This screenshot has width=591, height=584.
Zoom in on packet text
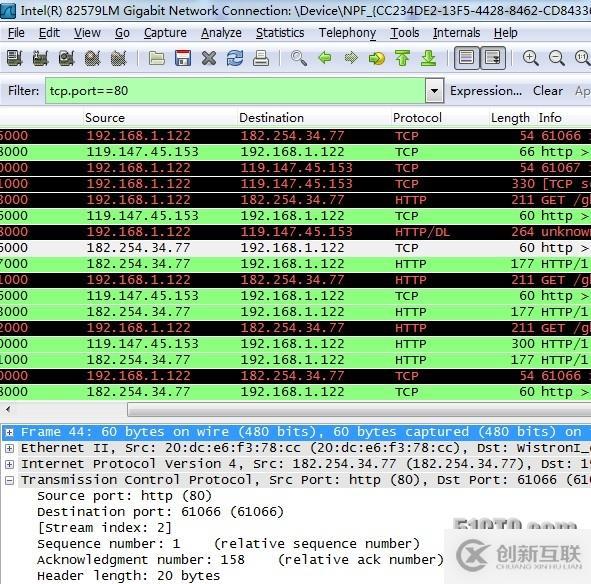[531, 58]
